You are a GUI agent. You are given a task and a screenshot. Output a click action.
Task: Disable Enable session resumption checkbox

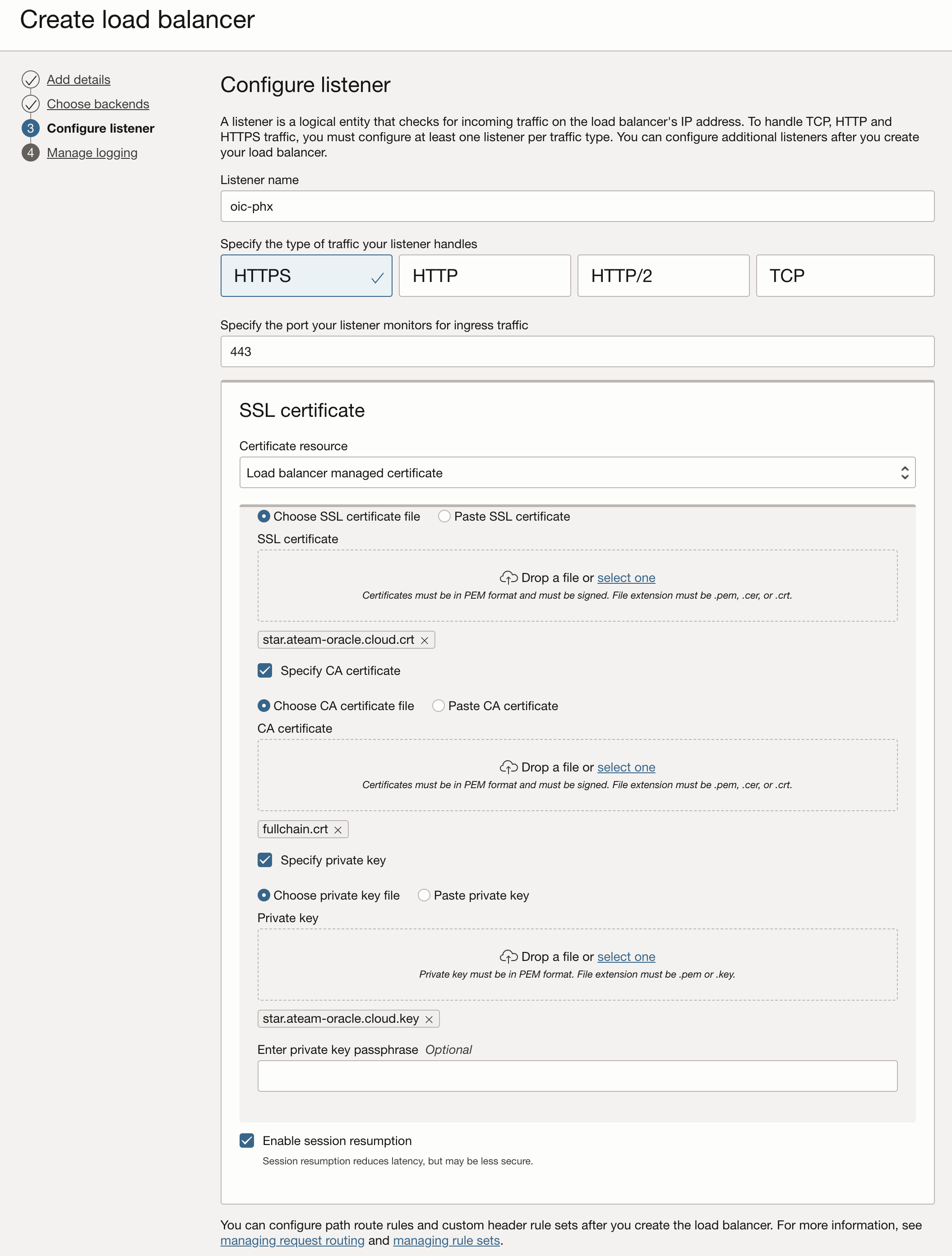(246, 1141)
